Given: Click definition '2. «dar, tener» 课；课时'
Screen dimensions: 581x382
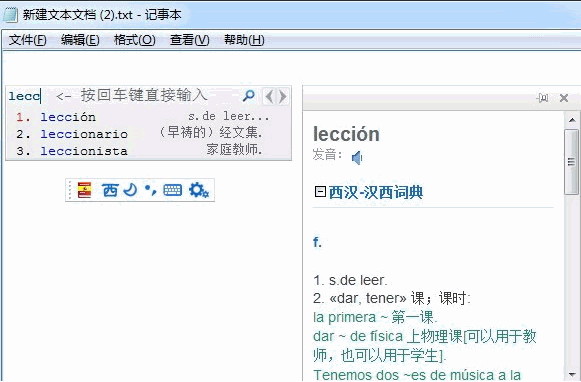Looking at the screenshot, I should 392,298.
